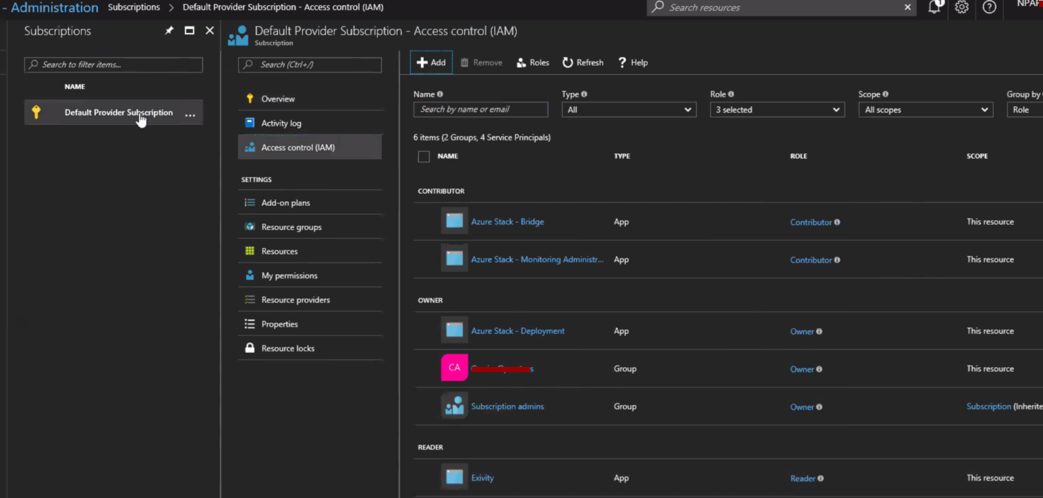The image size is (1043, 498).
Task: Open Resource locks under Settings
Action: pos(310,348)
